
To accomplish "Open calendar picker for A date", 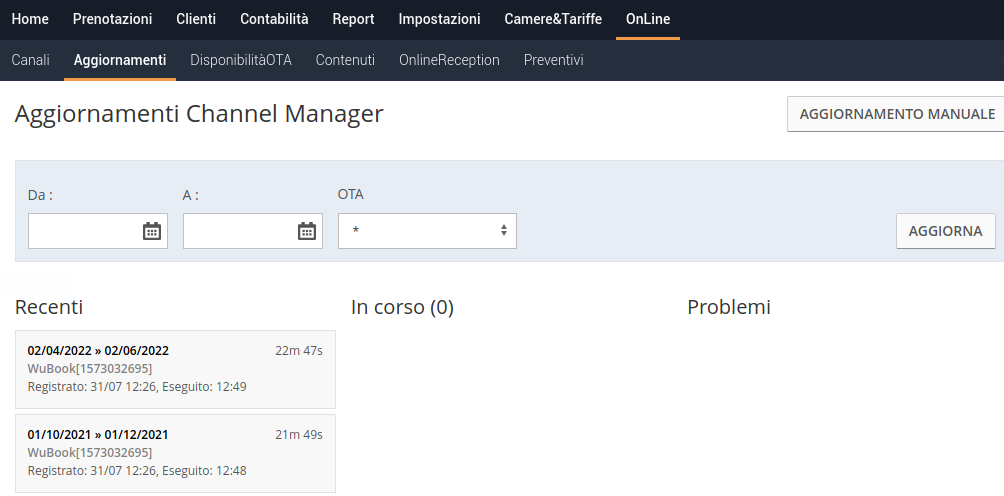I will (307, 231).
